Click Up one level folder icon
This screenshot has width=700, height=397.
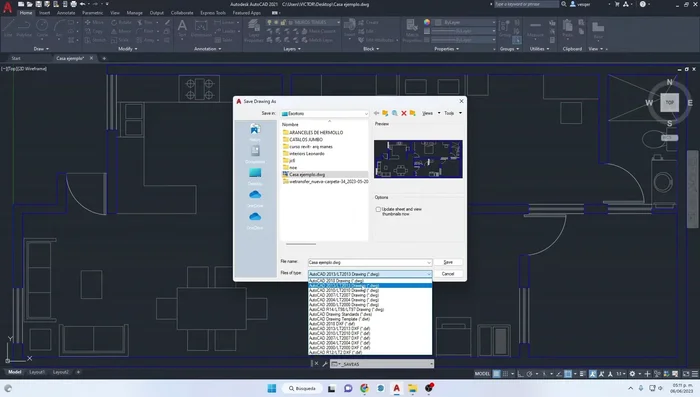point(385,113)
